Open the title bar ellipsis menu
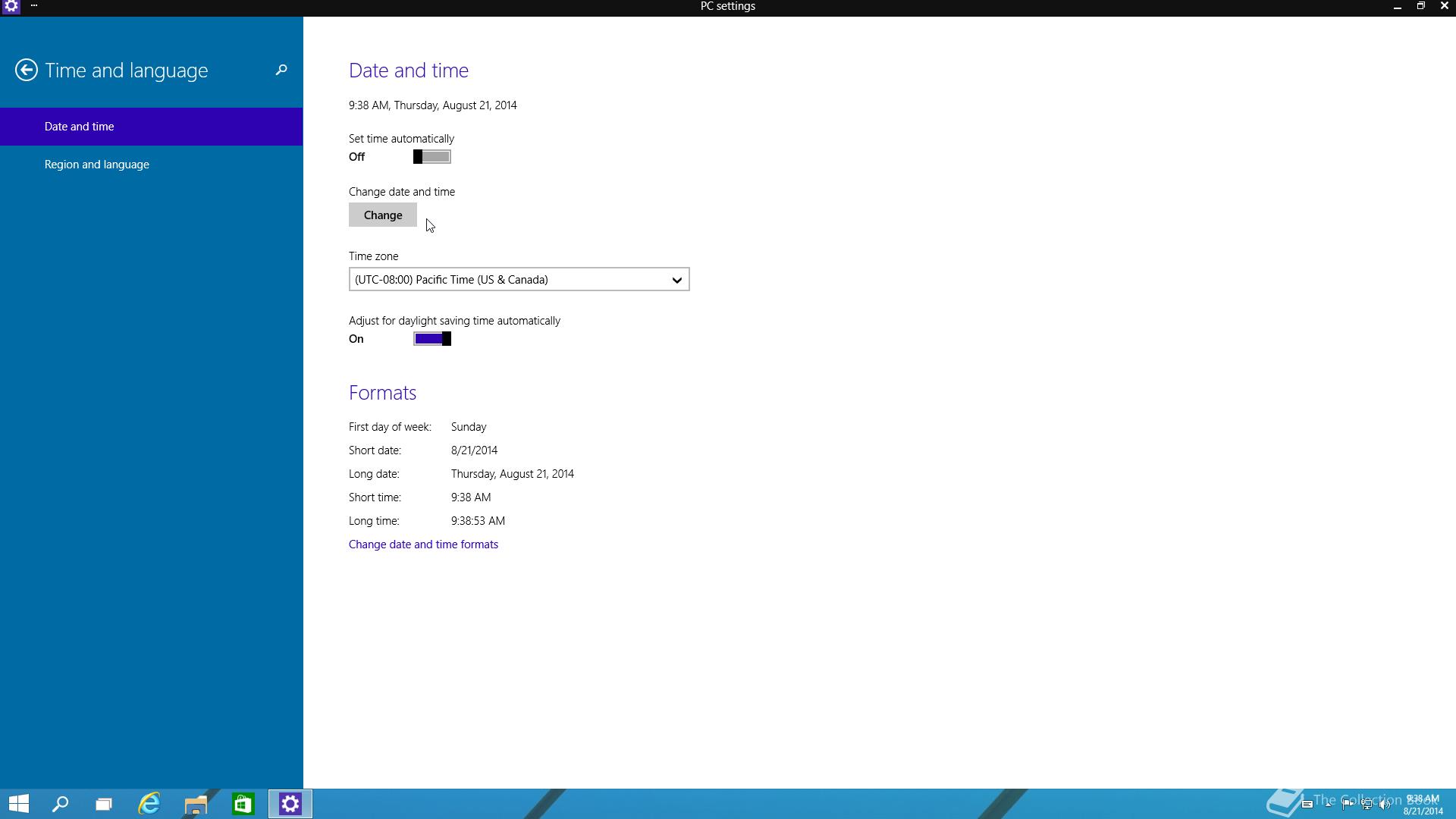 click(34, 5)
